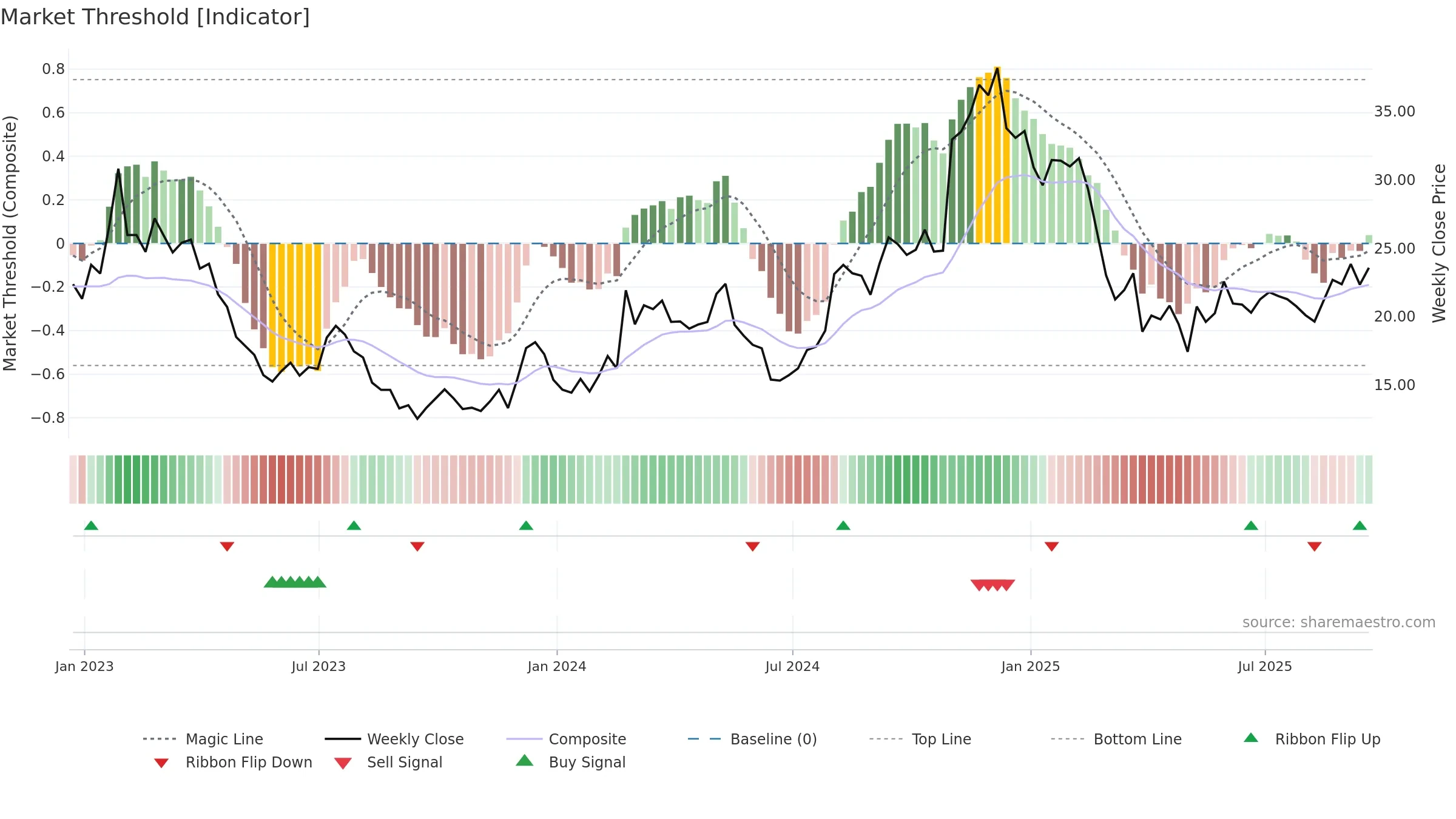Click the Jul 2023 x-axis label
Viewport: 1456px width, 819px height.
(318, 666)
